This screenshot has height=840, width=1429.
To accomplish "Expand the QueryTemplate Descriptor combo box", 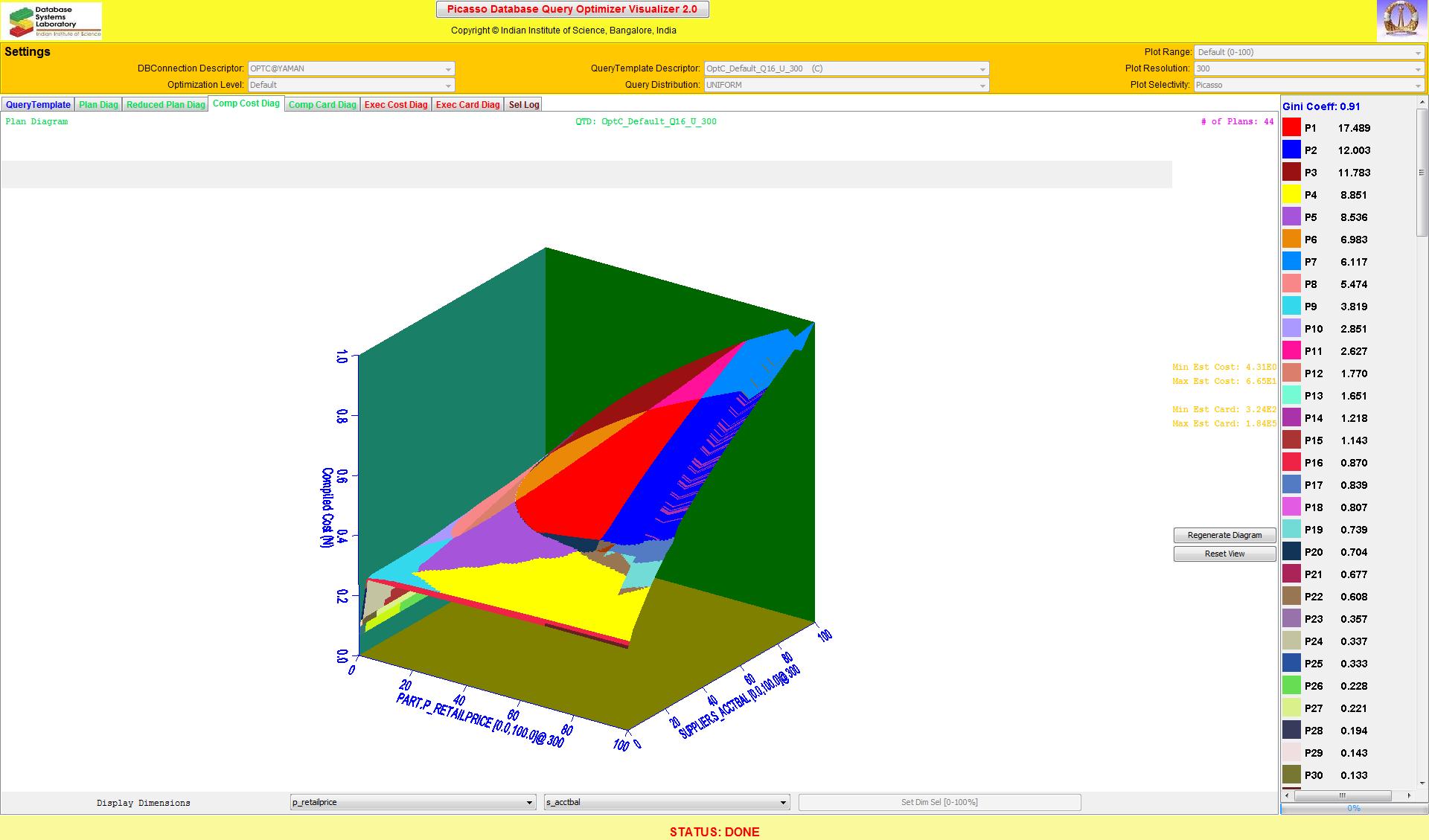I will pos(846,68).
